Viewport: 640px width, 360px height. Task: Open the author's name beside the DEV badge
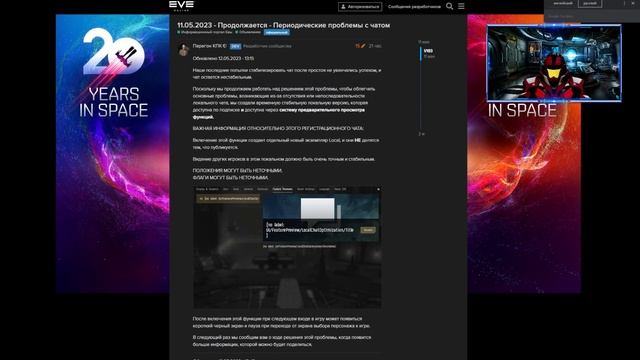click(209, 46)
